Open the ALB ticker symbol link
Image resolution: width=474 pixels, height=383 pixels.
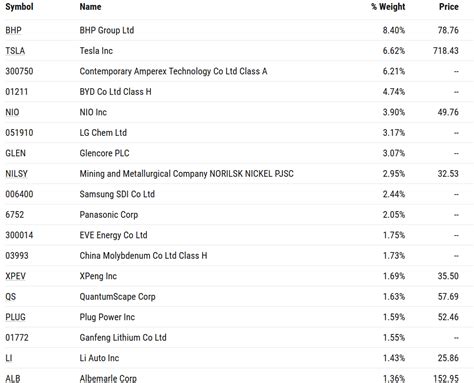click(x=13, y=378)
